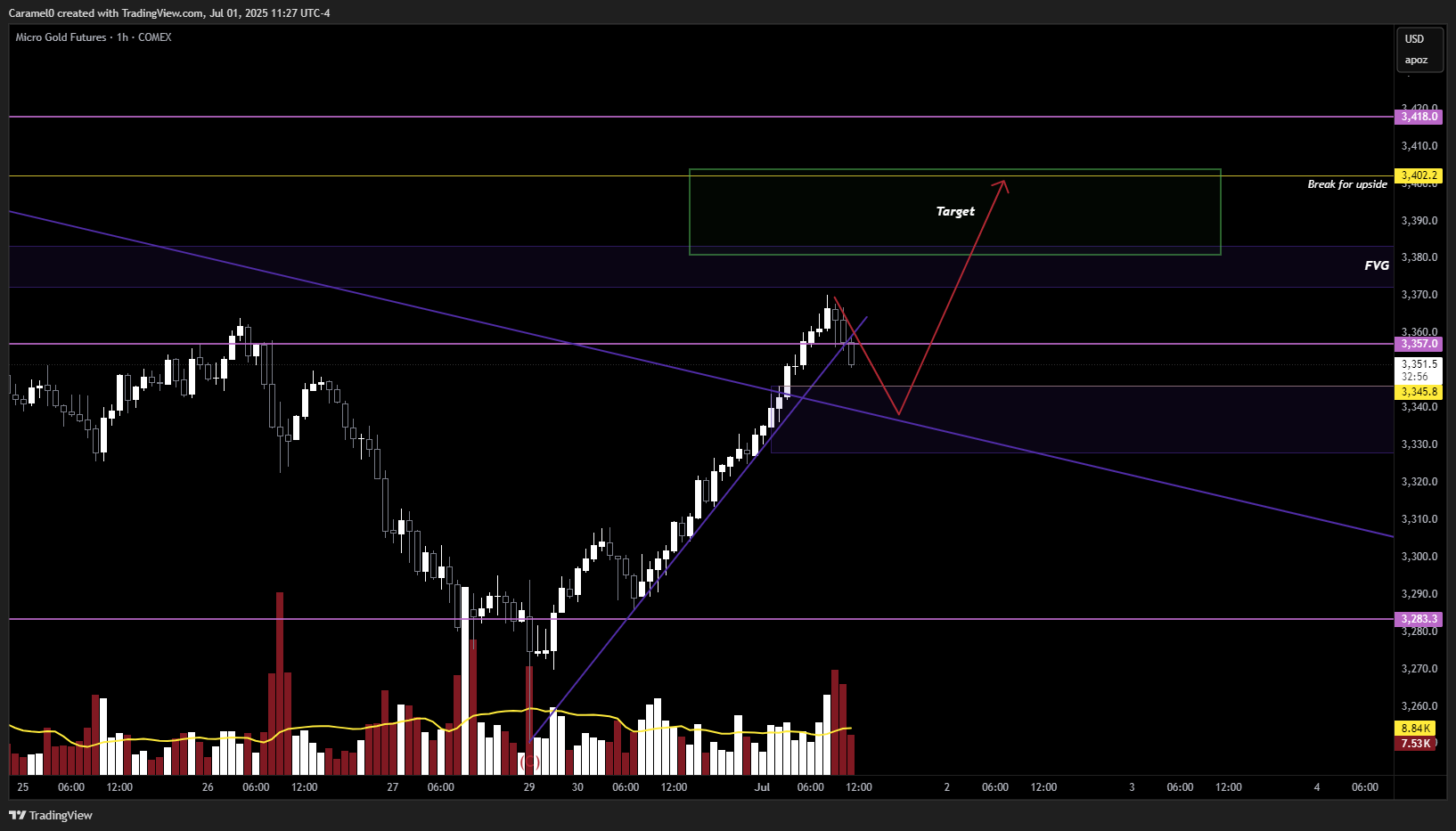Click the 4 date on time axis

coord(1317,787)
